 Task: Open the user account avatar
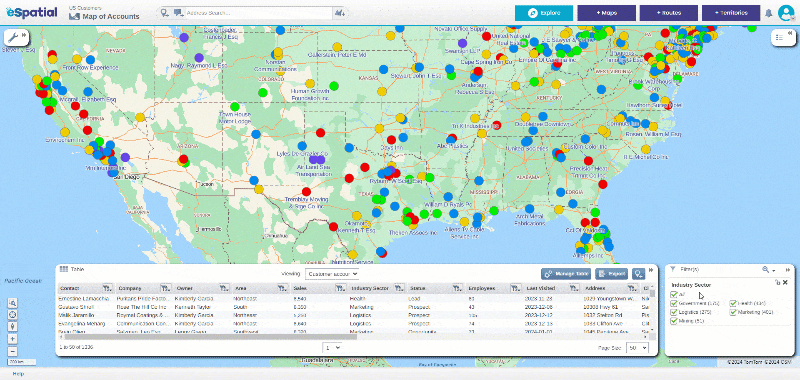[x=785, y=13]
